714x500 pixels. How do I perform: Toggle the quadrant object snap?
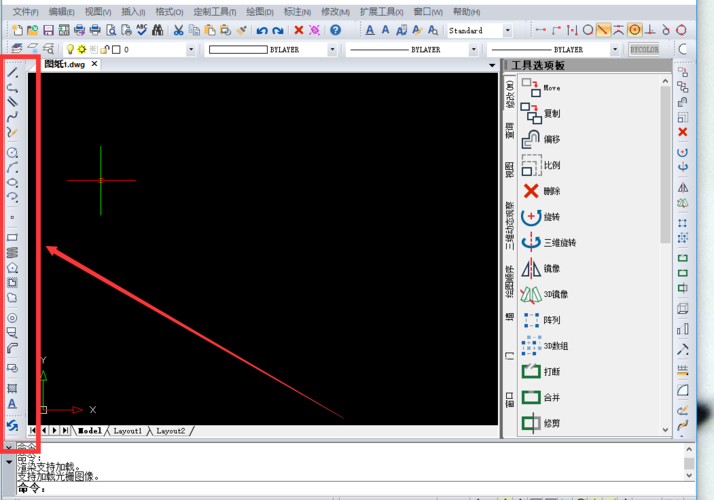coord(682,30)
